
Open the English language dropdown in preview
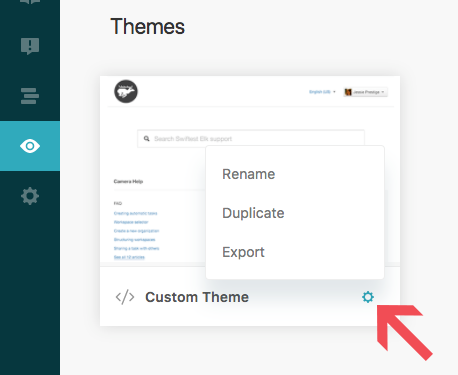pyautogui.click(x=322, y=92)
